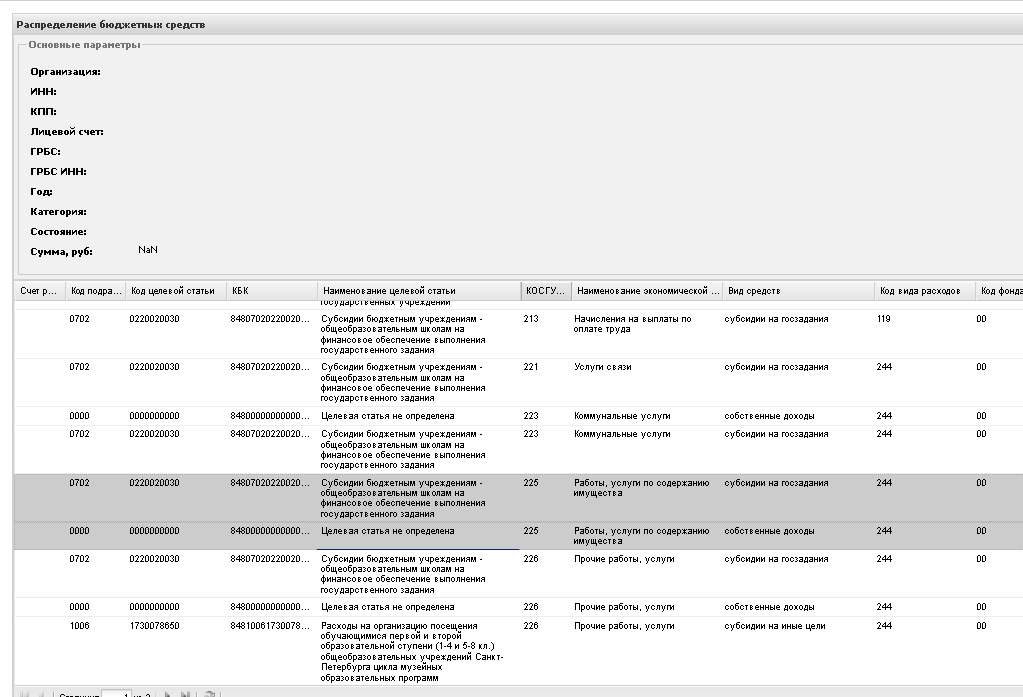Sort by 'Наименование целевой статьи' header

pyautogui.click(x=419, y=291)
